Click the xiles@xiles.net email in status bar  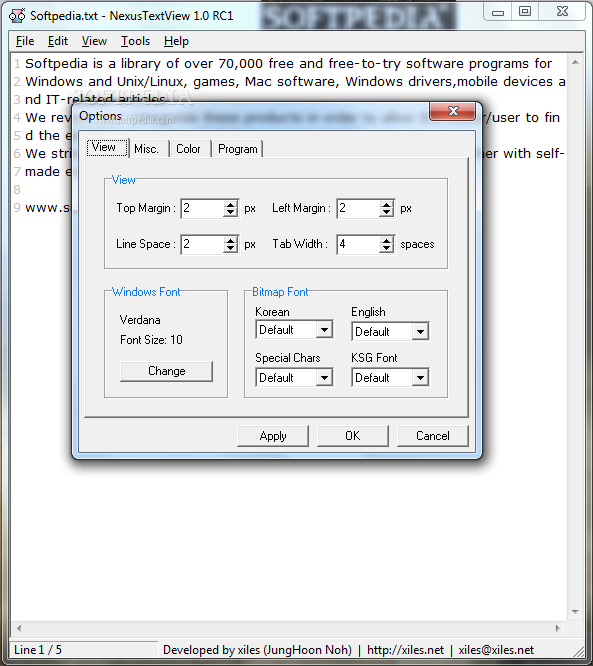click(x=496, y=650)
